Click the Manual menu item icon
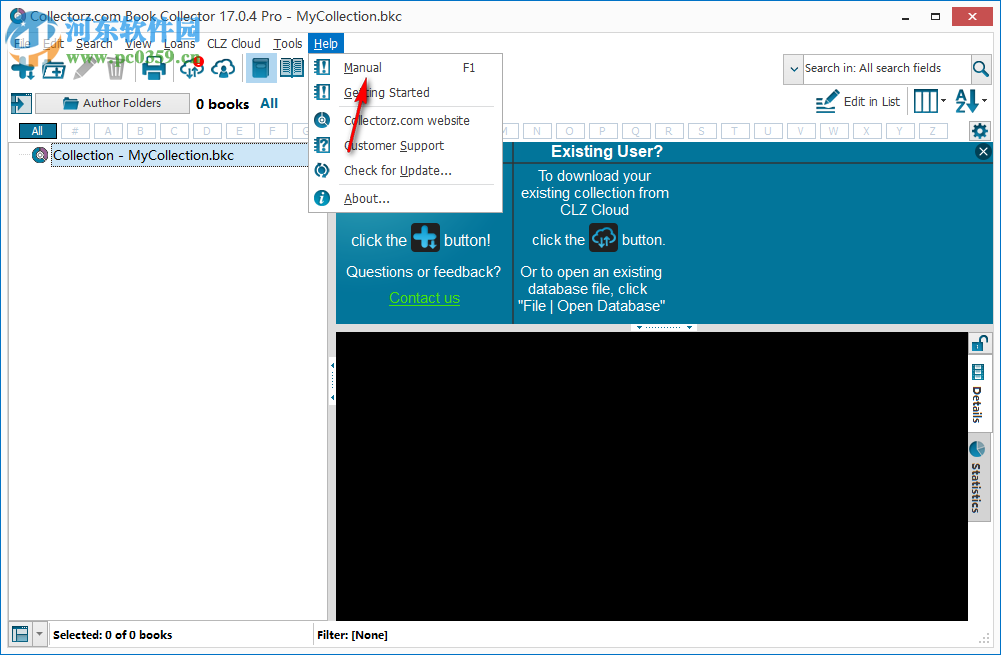 (322, 67)
